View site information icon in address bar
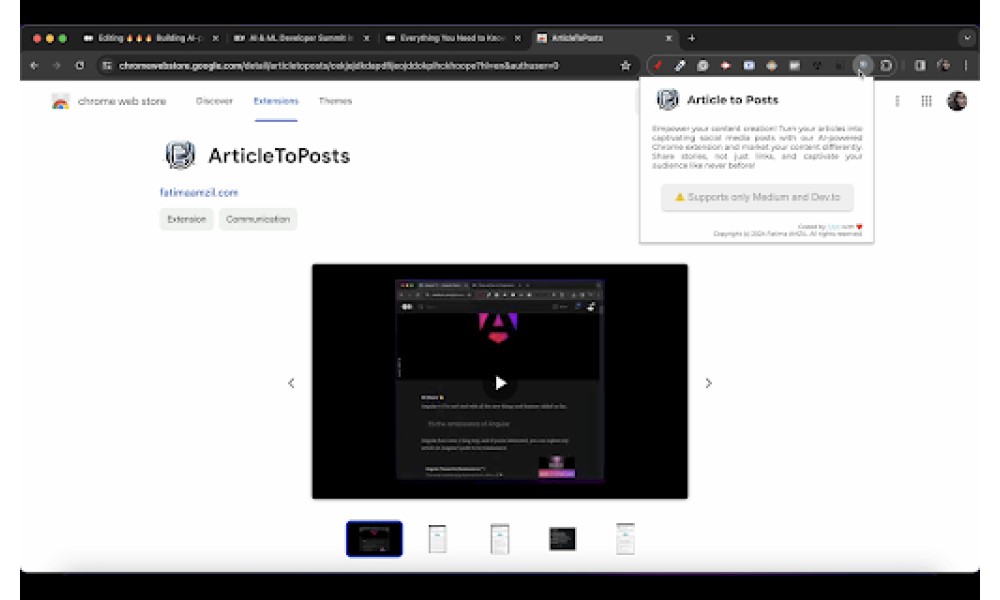The width and height of the screenshot is (1000, 600). [x=107, y=65]
